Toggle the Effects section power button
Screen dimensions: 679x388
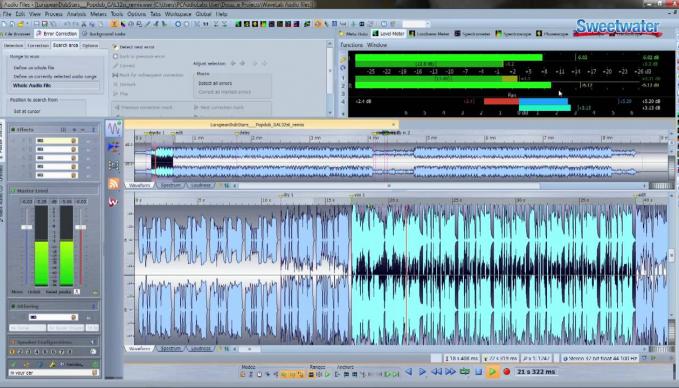click(x=13, y=129)
